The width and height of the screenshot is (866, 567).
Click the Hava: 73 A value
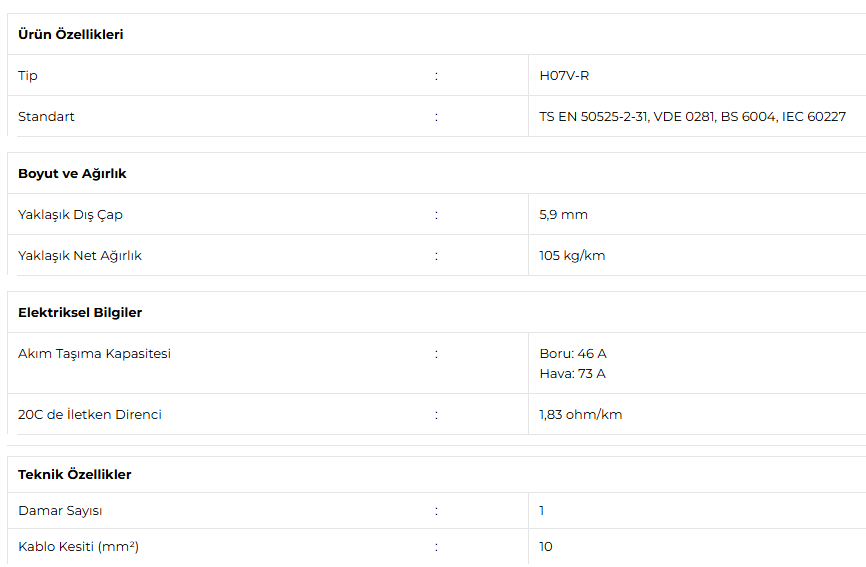(572, 374)
